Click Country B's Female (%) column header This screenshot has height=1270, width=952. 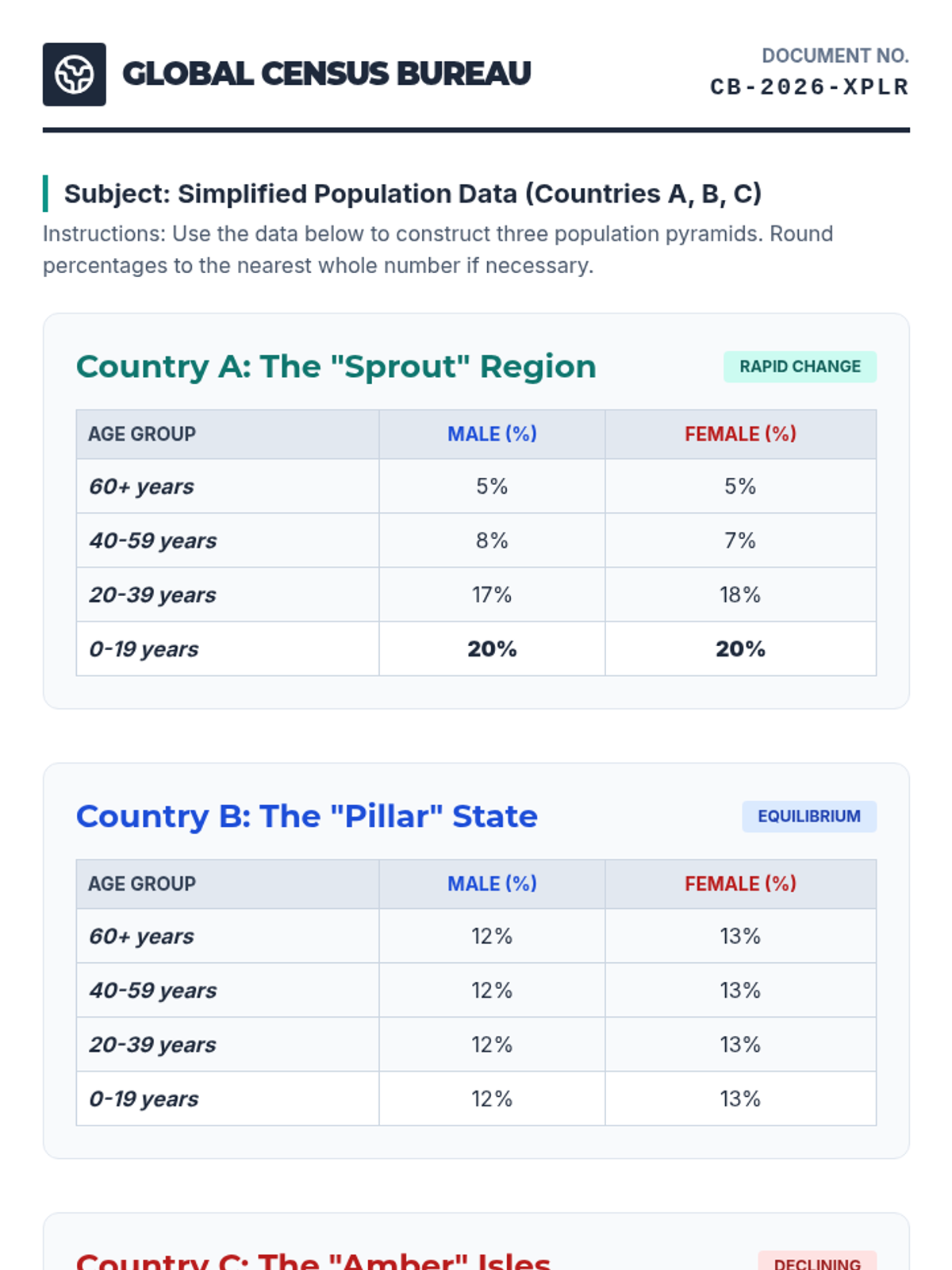tap(739, 884)
